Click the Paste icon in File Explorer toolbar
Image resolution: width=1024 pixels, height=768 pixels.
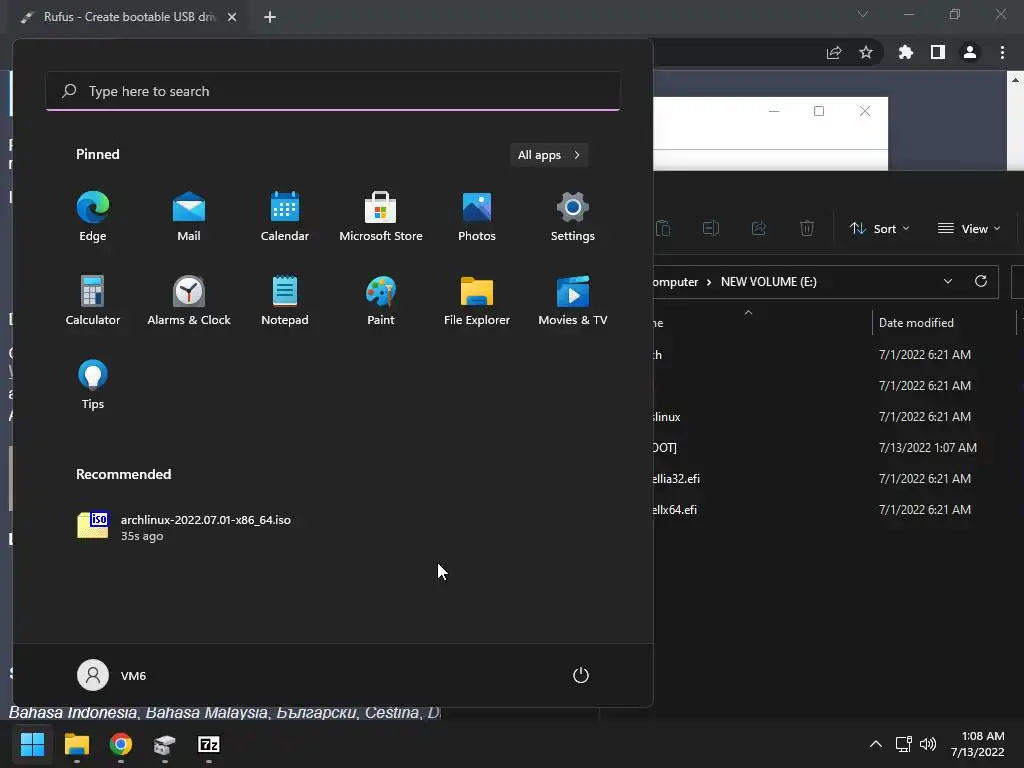click(x=663, y=229)
